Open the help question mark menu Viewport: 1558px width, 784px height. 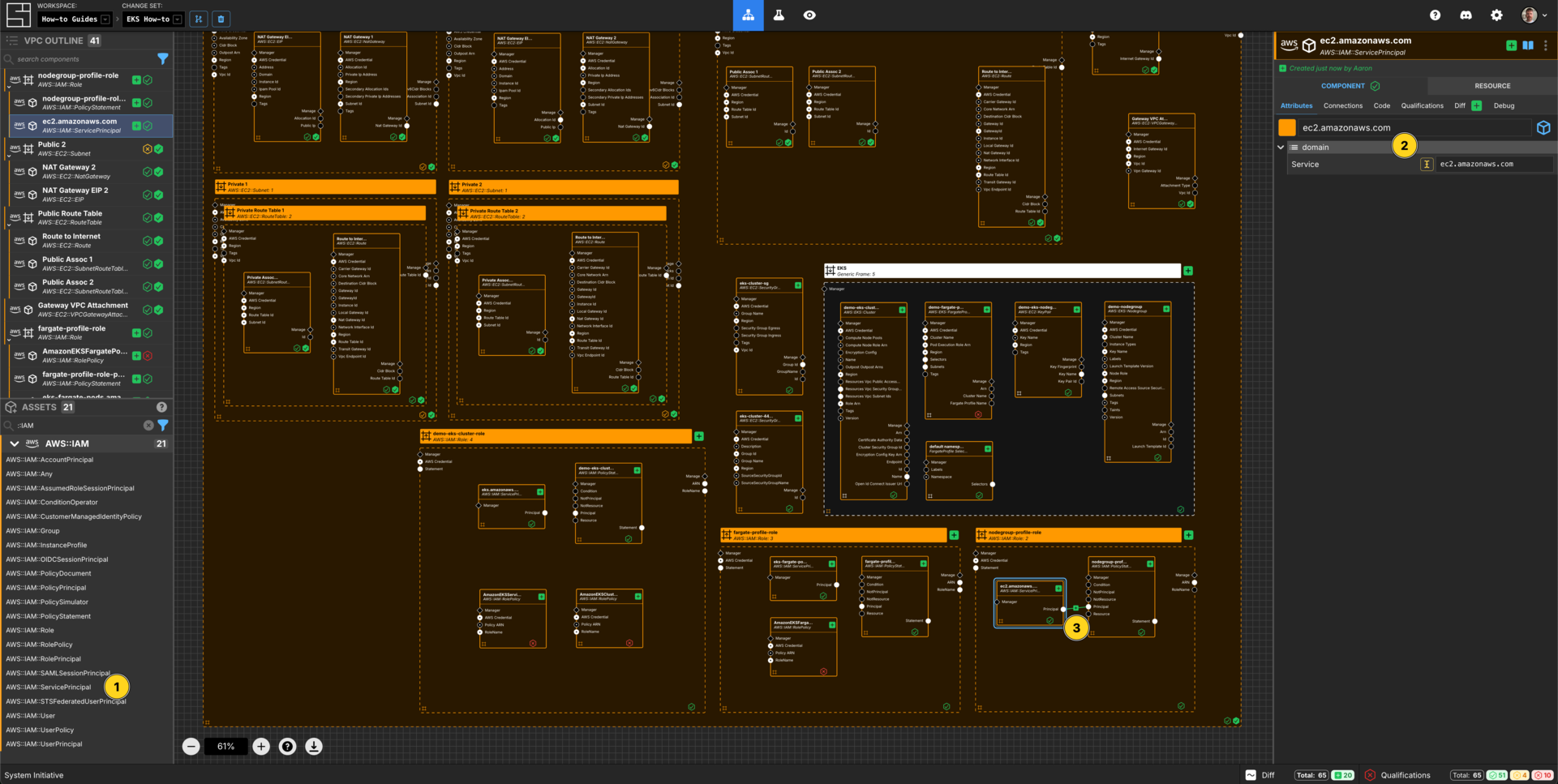click(1435, 15)
